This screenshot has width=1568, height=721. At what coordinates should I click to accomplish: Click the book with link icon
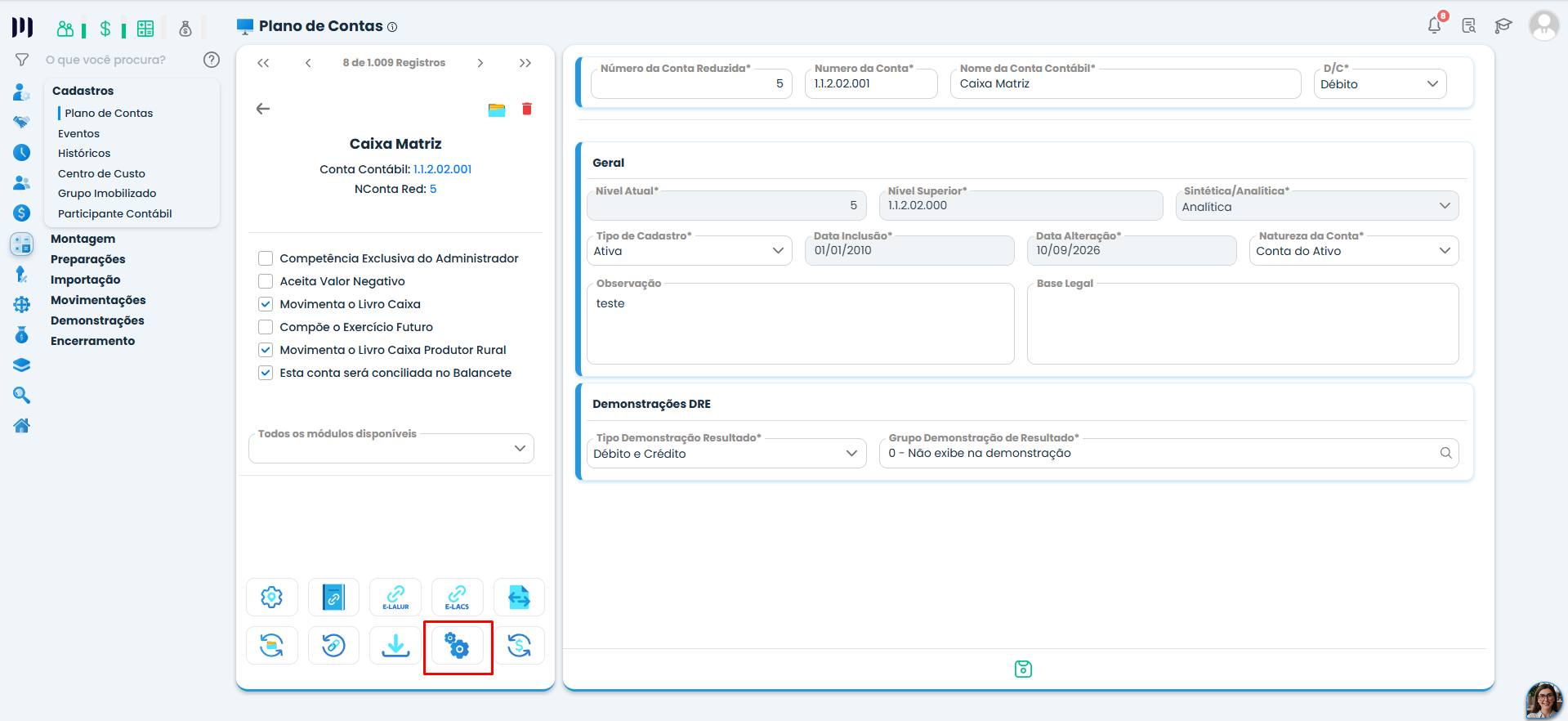point(333,598)
